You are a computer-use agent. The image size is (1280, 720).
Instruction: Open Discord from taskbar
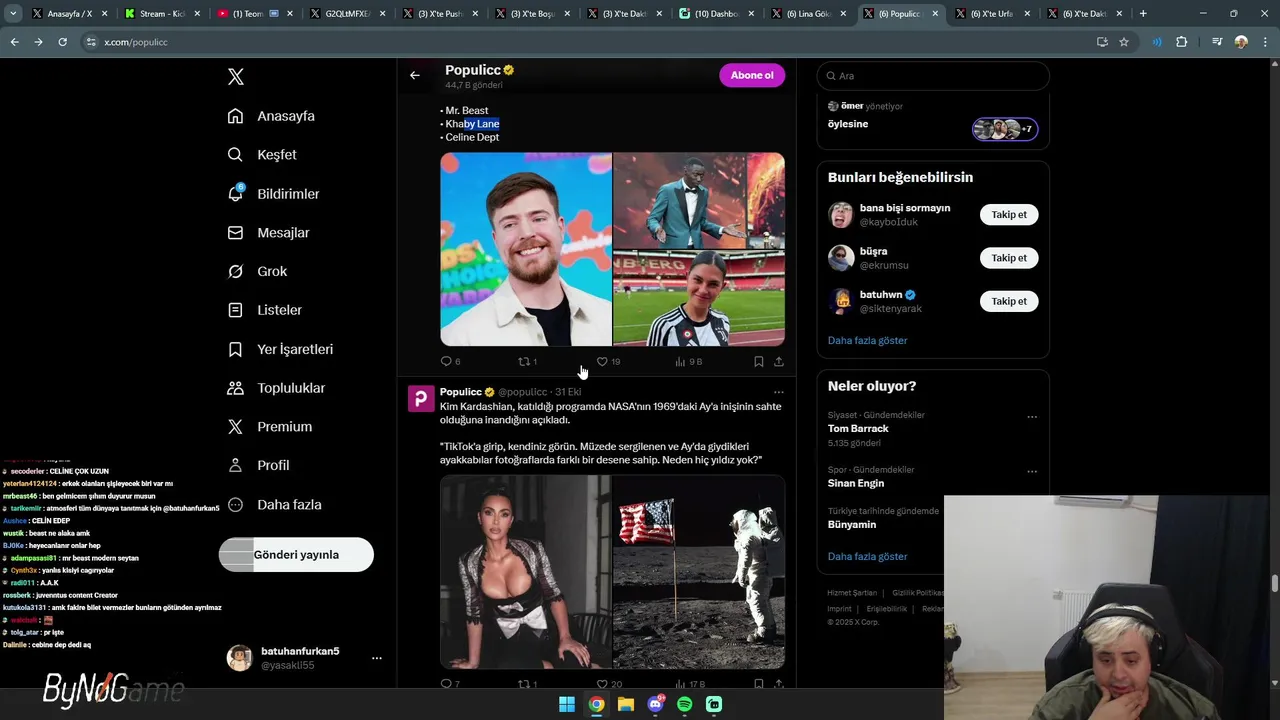point(656,704)
